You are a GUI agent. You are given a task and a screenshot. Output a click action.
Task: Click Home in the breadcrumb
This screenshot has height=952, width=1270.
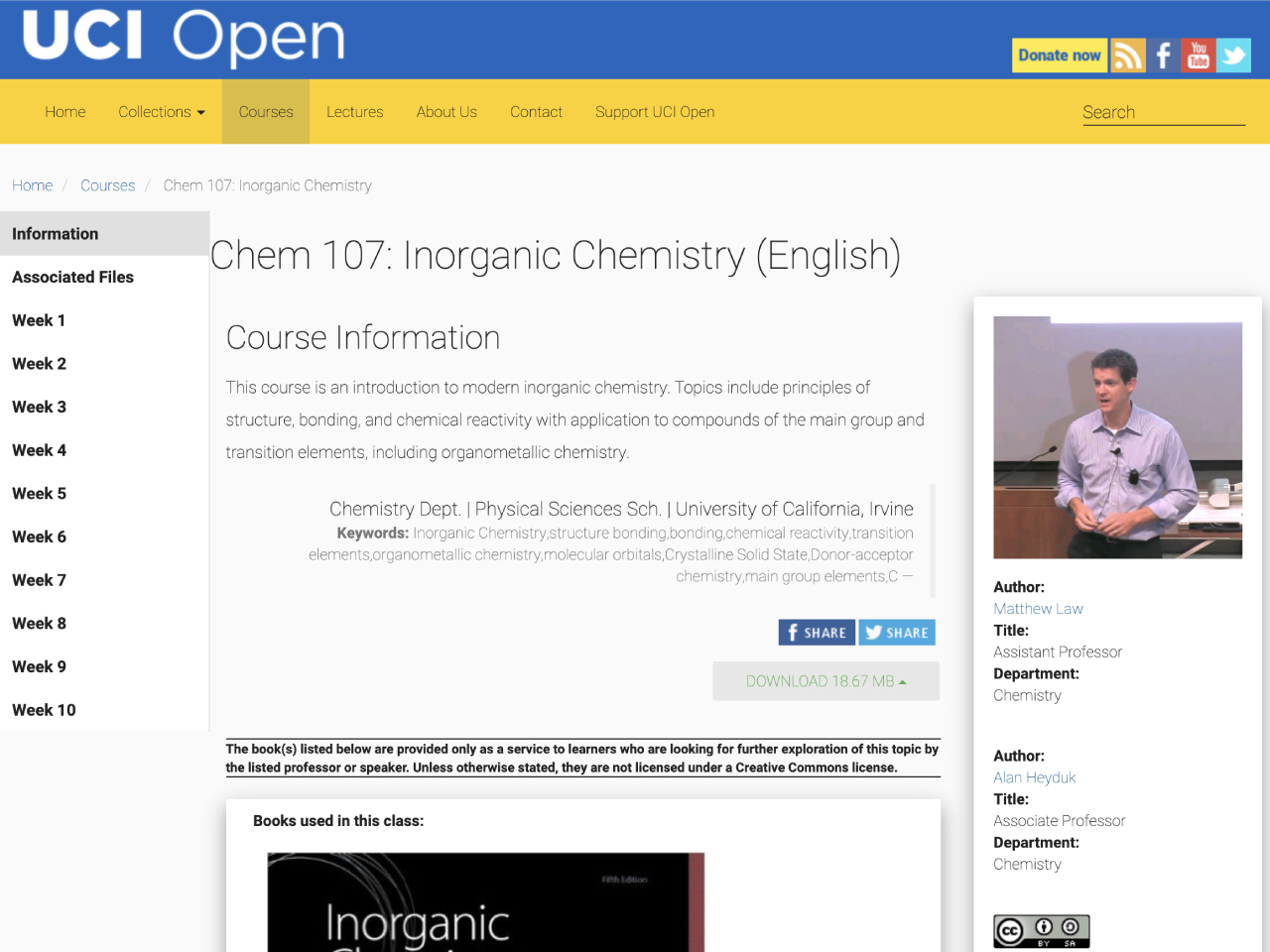click(33, 185)
